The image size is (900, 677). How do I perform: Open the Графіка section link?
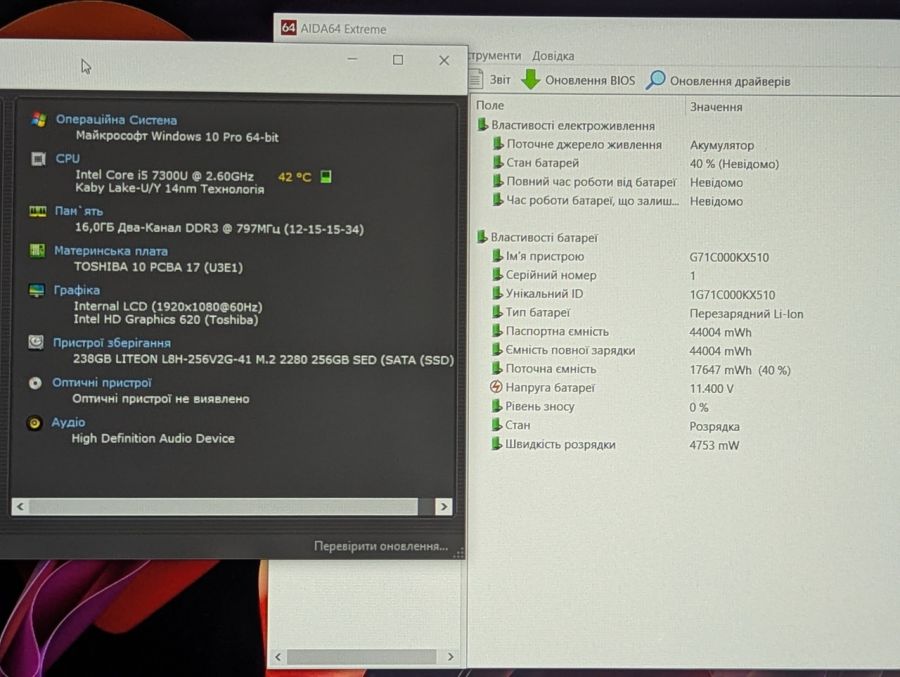point(76,290)
